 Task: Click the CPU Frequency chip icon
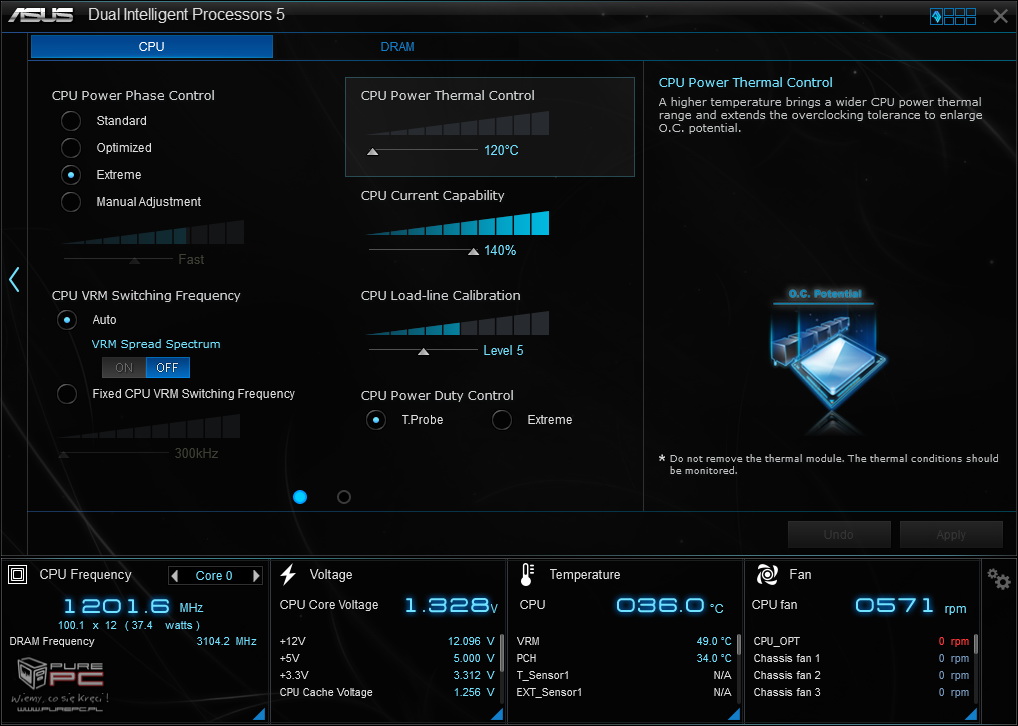pos(18,574)
